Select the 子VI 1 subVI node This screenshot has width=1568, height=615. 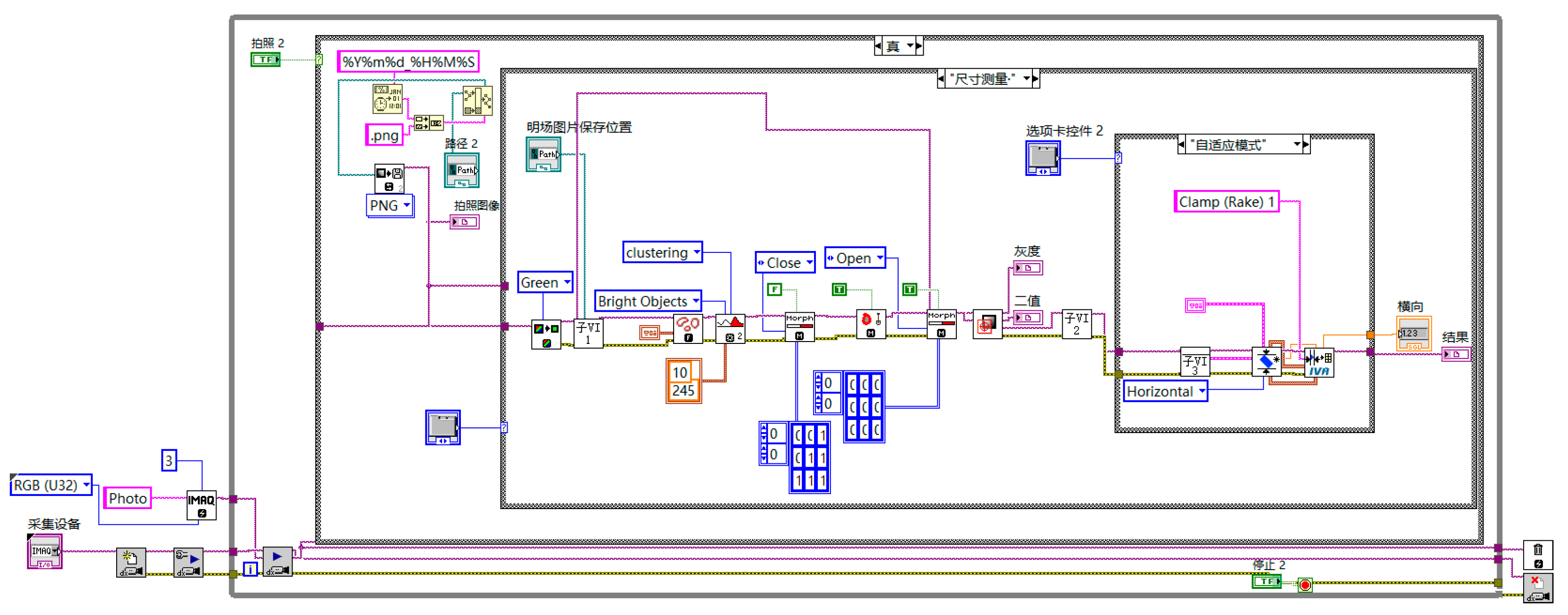tap(588, 333)
